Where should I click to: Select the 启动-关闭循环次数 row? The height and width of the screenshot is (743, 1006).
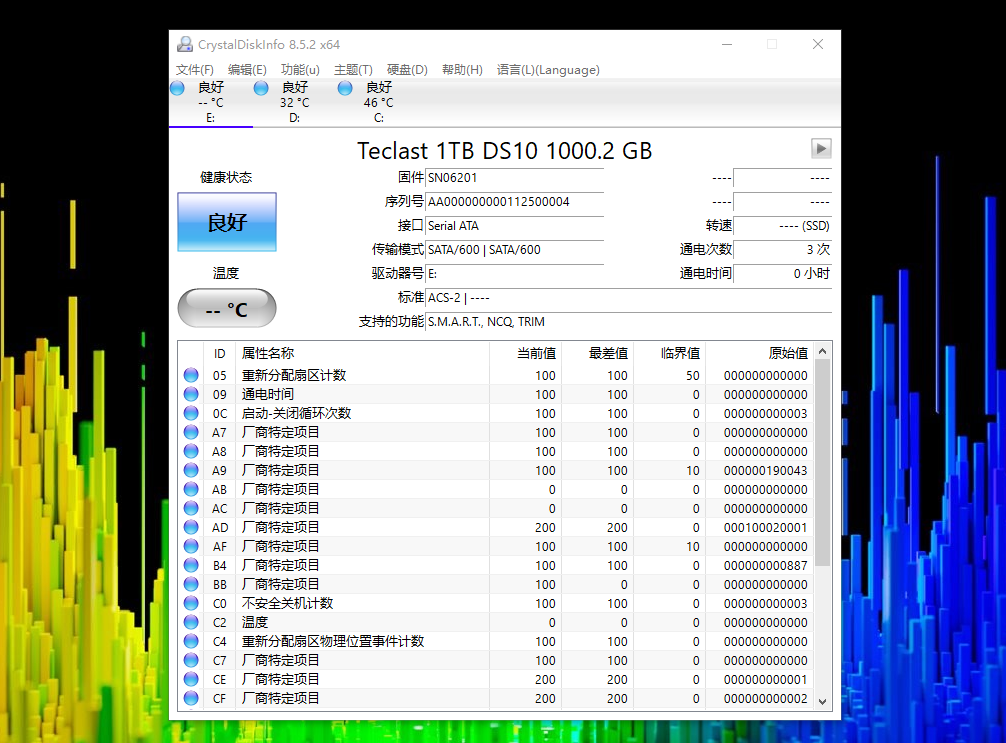coord(496,413)
